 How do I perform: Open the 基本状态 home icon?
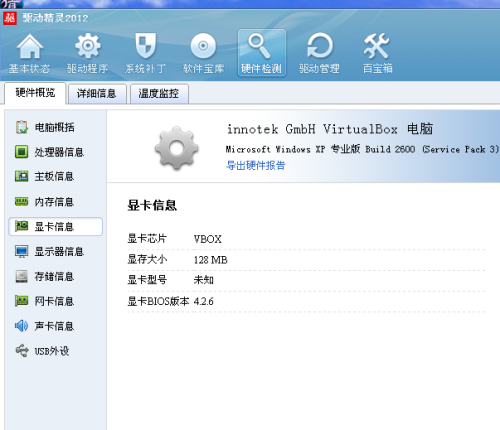(30, 46)
